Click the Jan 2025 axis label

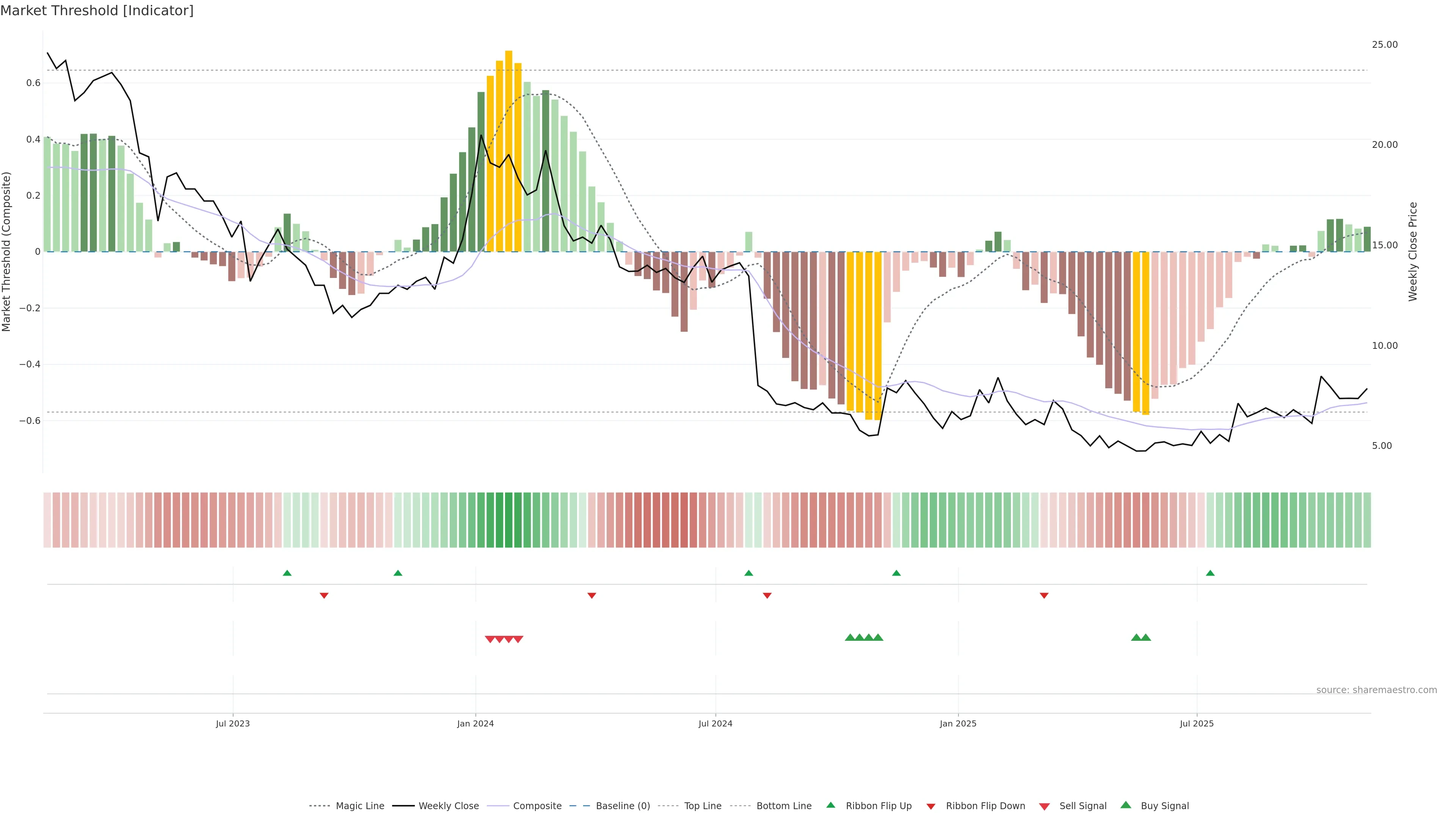pyautogui.click(x=958, y=723)
